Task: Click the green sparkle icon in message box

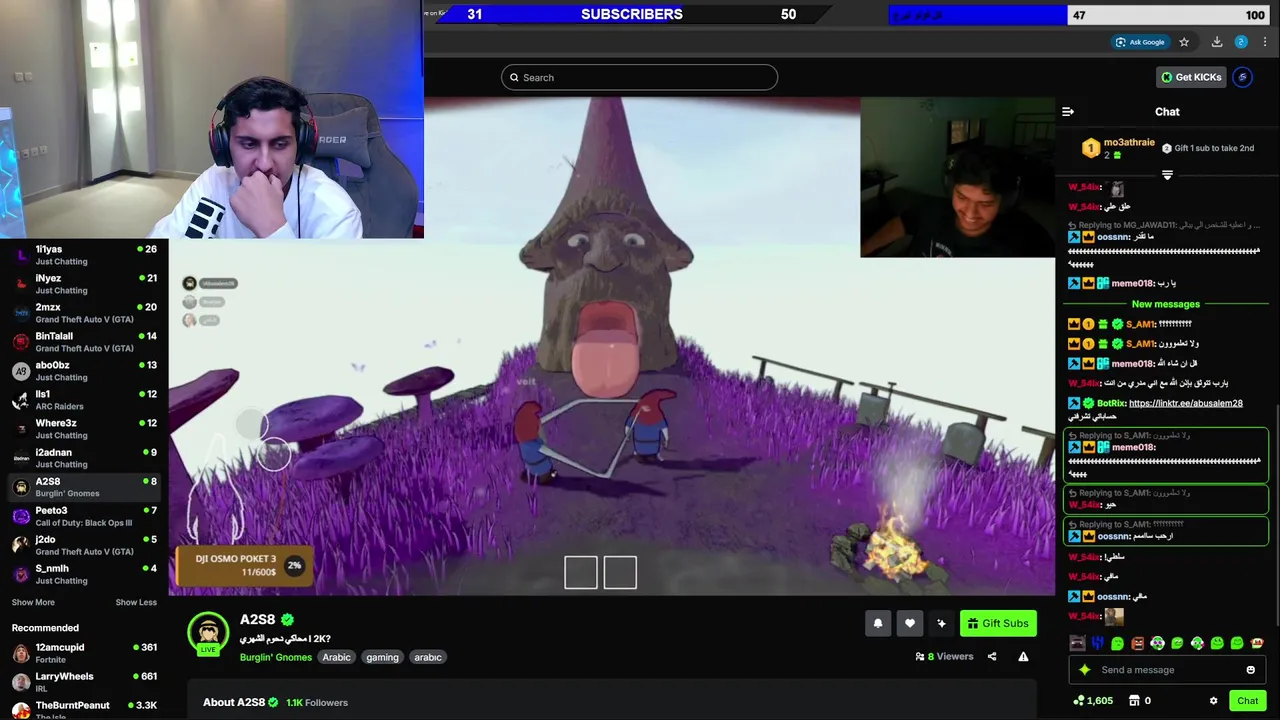Action: pyautogui.click(x=1085, y=670)
